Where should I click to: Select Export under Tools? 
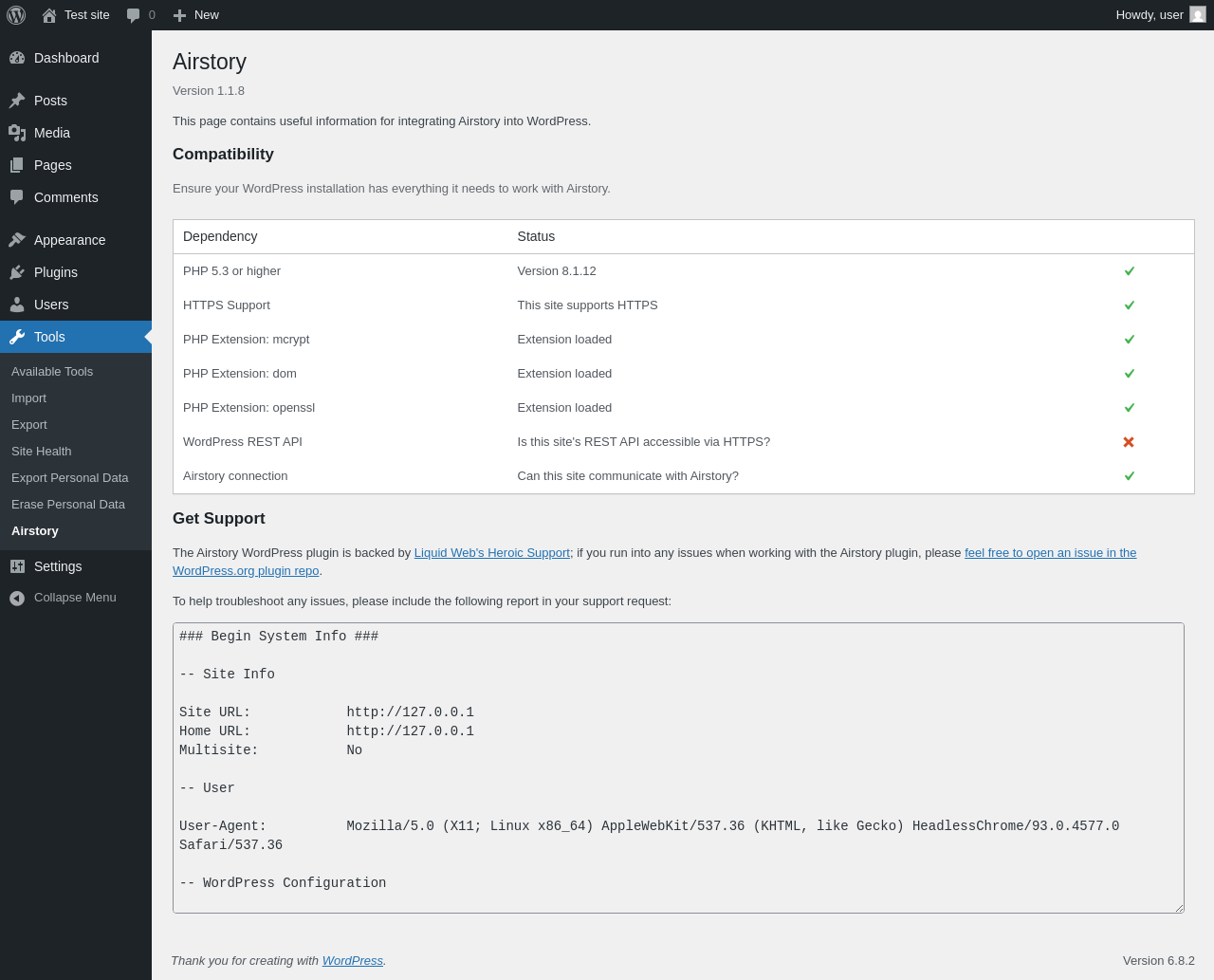click(29, 425)
